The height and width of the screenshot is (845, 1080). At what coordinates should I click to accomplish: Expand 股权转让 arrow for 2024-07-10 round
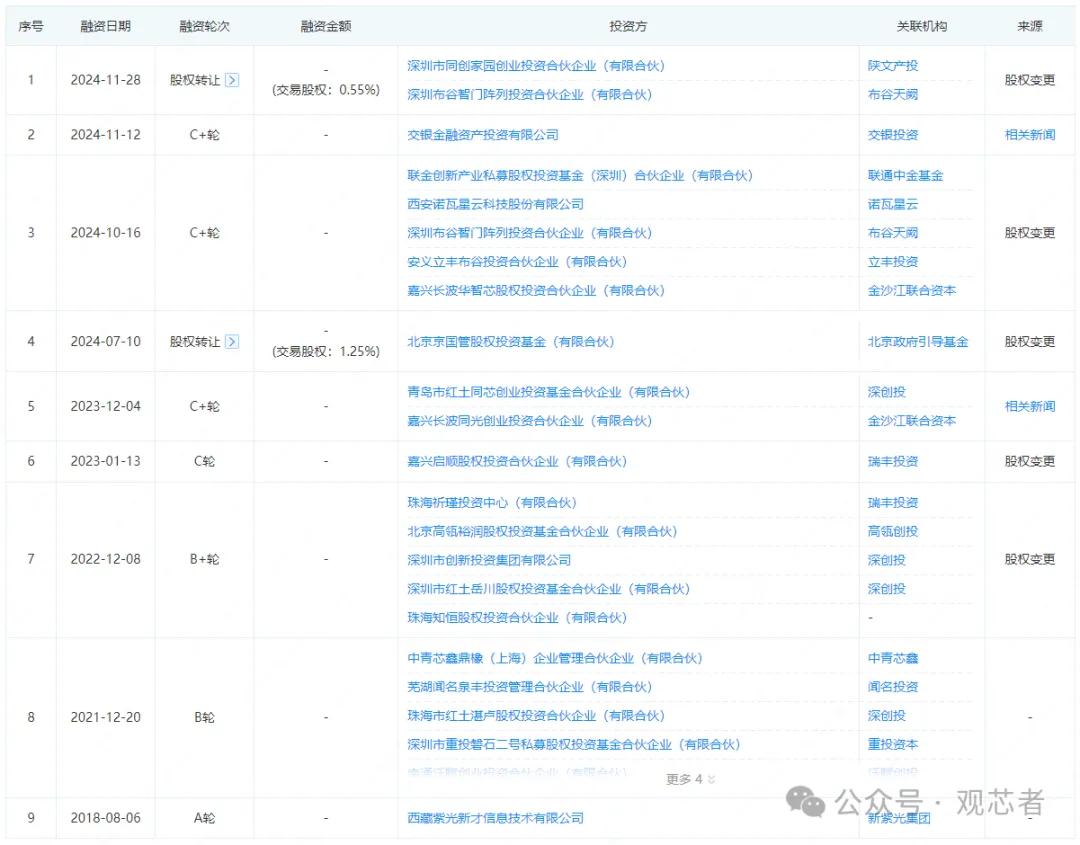[x=232, y=341]
